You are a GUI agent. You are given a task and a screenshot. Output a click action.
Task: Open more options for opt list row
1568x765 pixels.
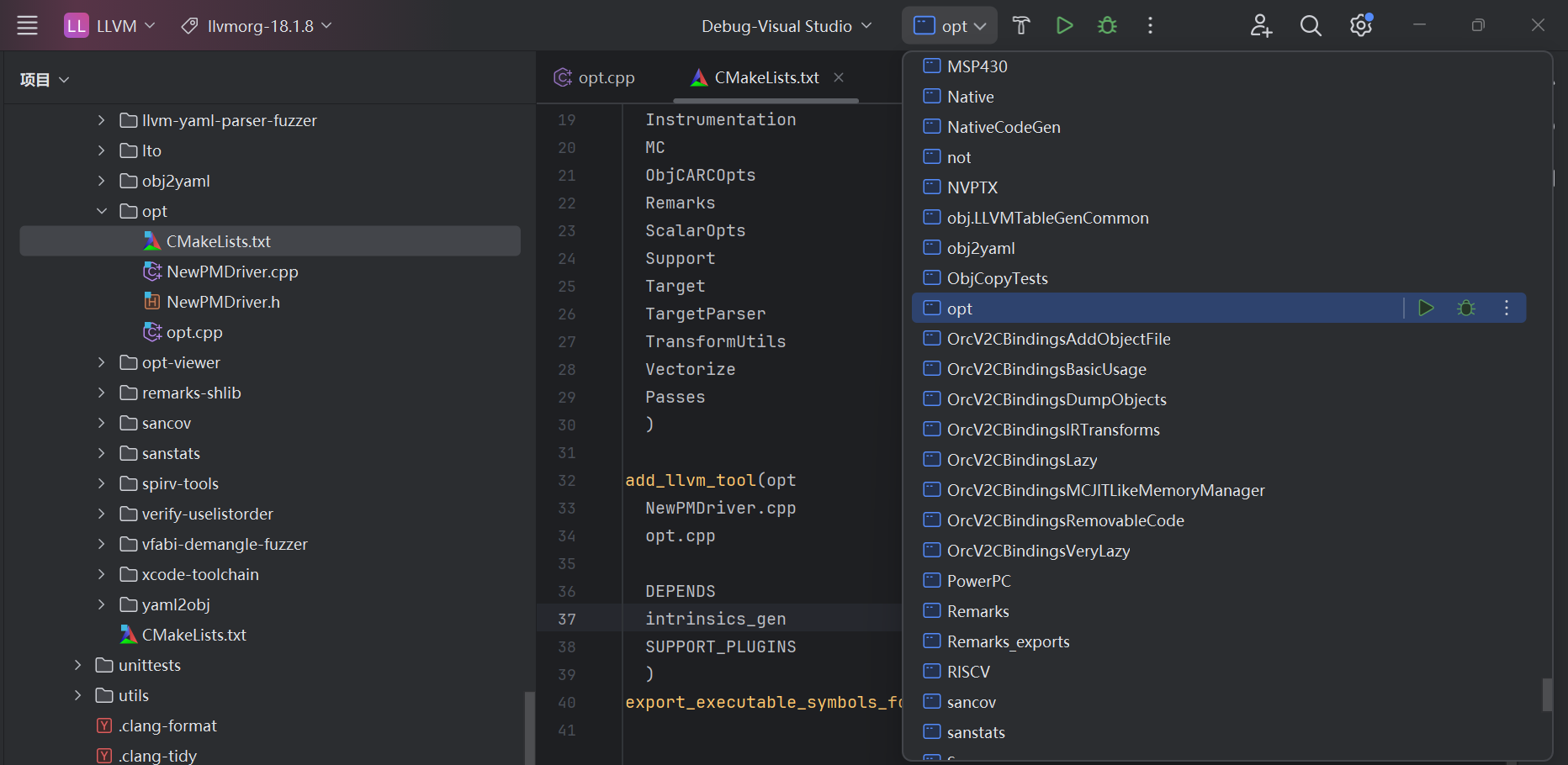click(1507, 309)
